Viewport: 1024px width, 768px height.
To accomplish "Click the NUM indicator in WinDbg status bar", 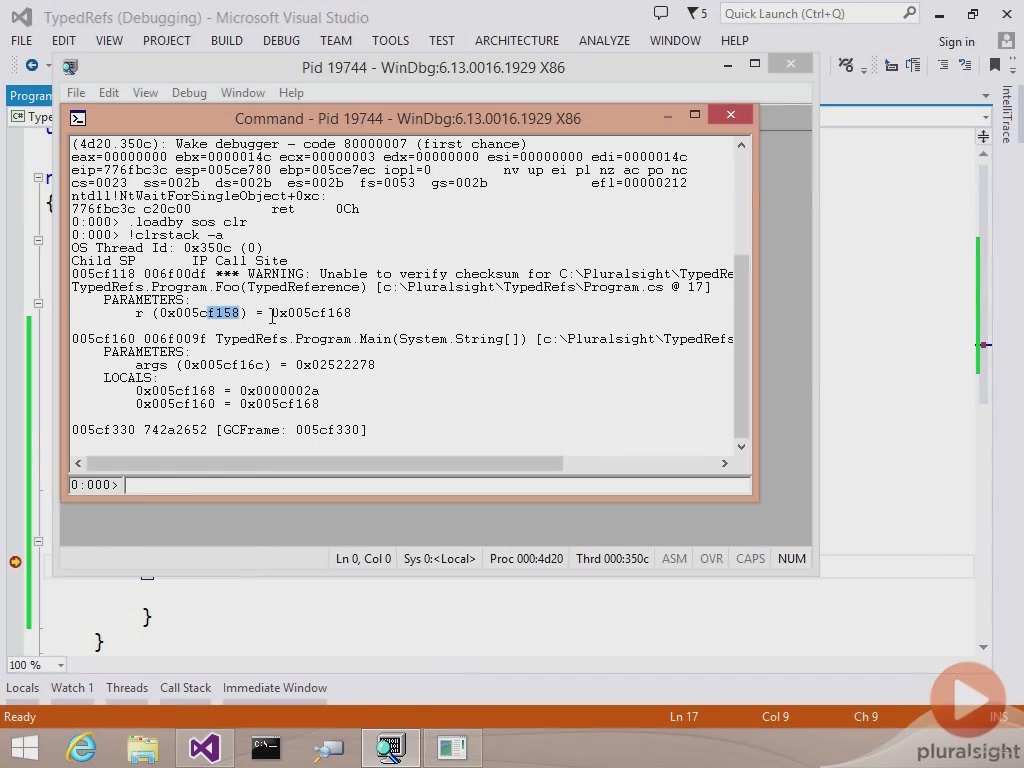I will pyautogui.click(x=792, y=558).
